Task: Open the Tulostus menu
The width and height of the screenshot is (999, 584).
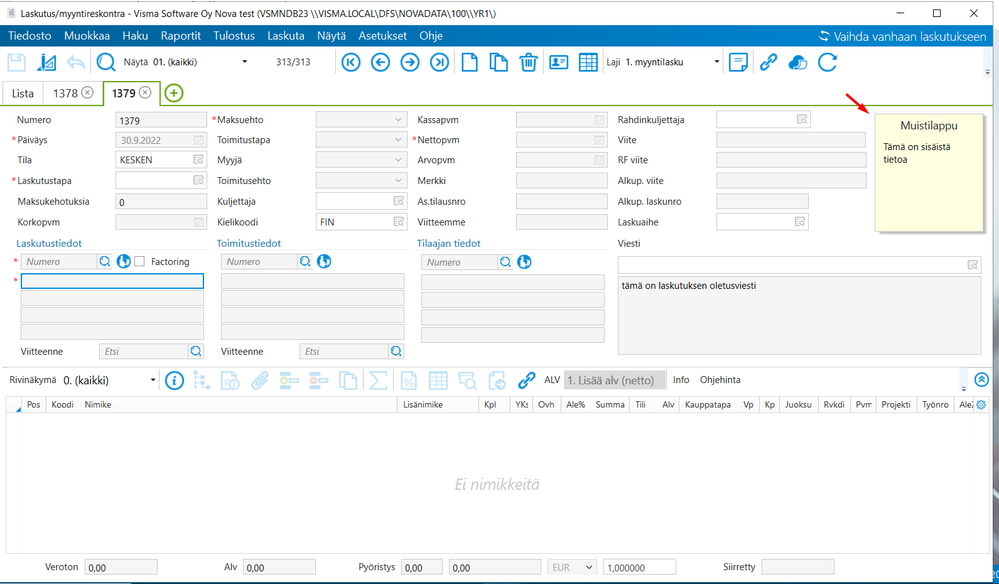Action: [234, 36]
